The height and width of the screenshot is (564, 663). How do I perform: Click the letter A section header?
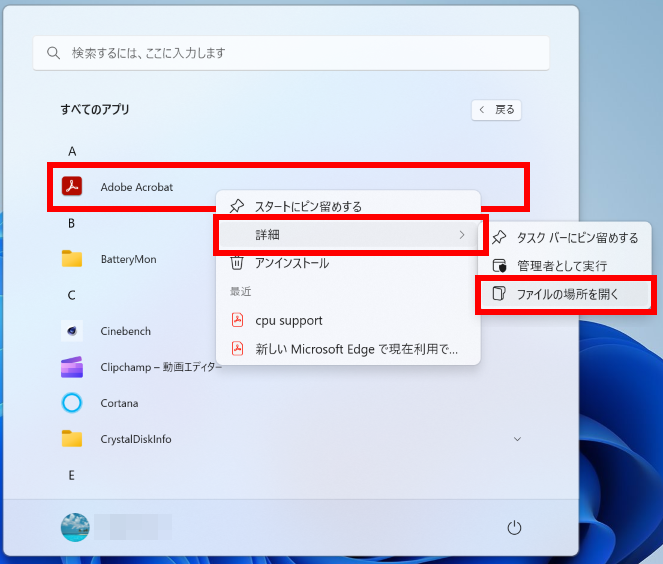coord(72,151)
